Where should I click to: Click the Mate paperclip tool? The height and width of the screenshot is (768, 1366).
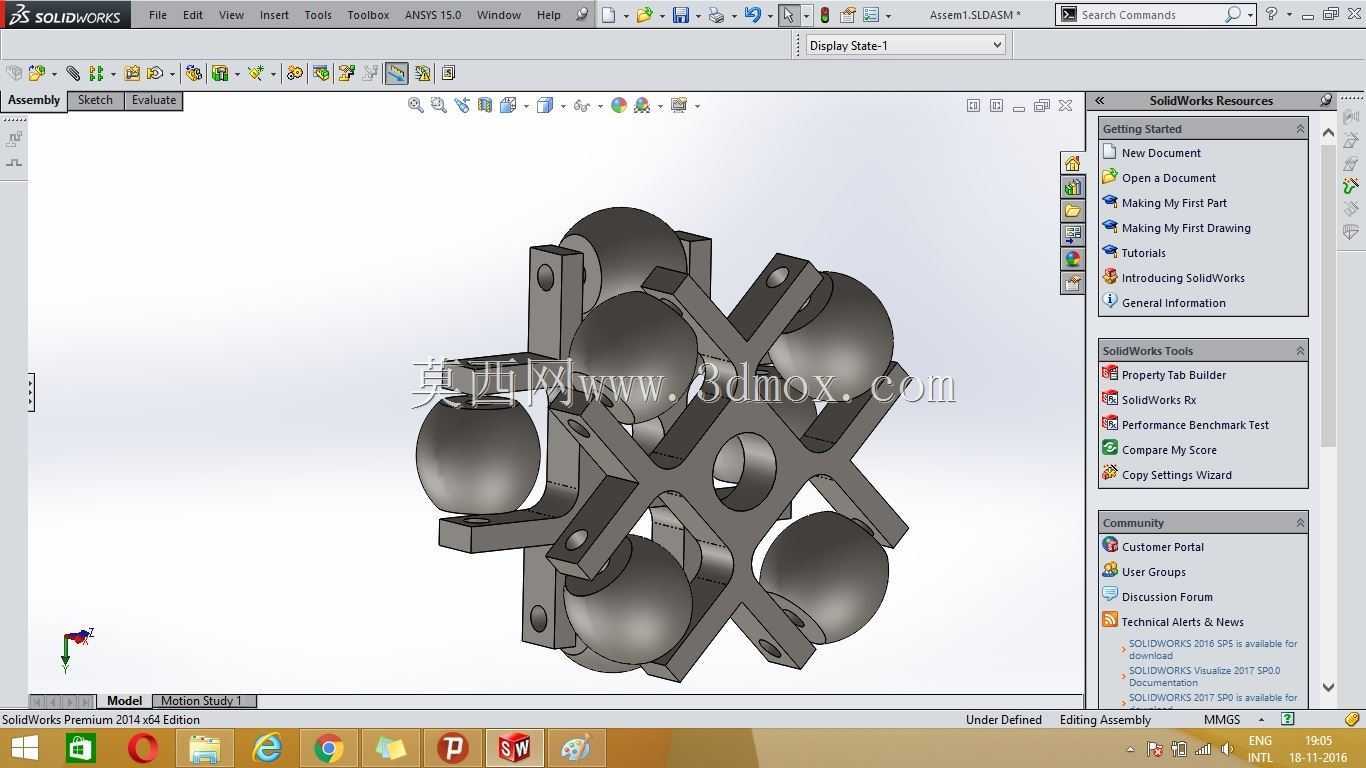[73, 73]
